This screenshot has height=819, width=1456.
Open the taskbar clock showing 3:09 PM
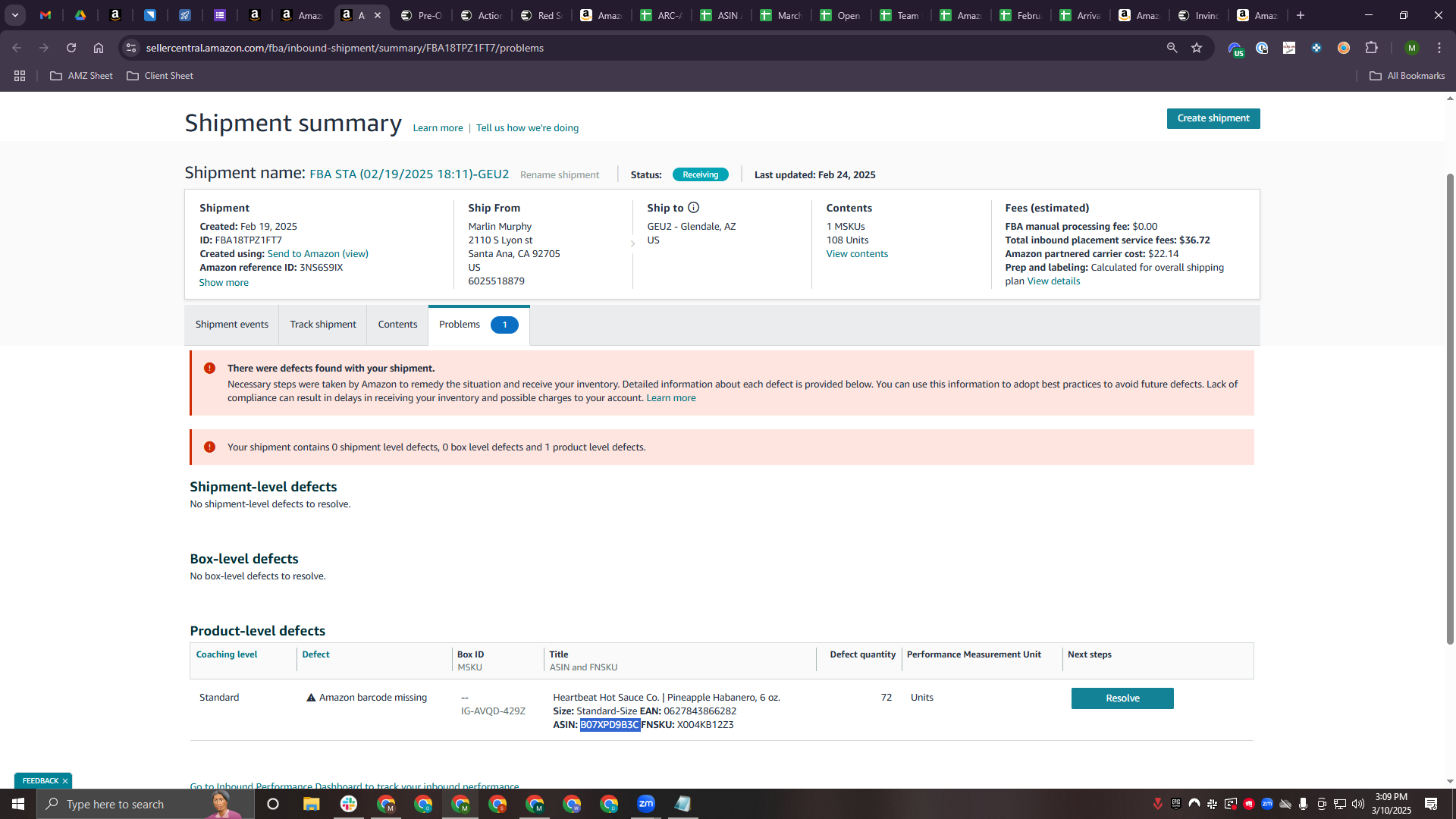click(x=1391, y=804)
